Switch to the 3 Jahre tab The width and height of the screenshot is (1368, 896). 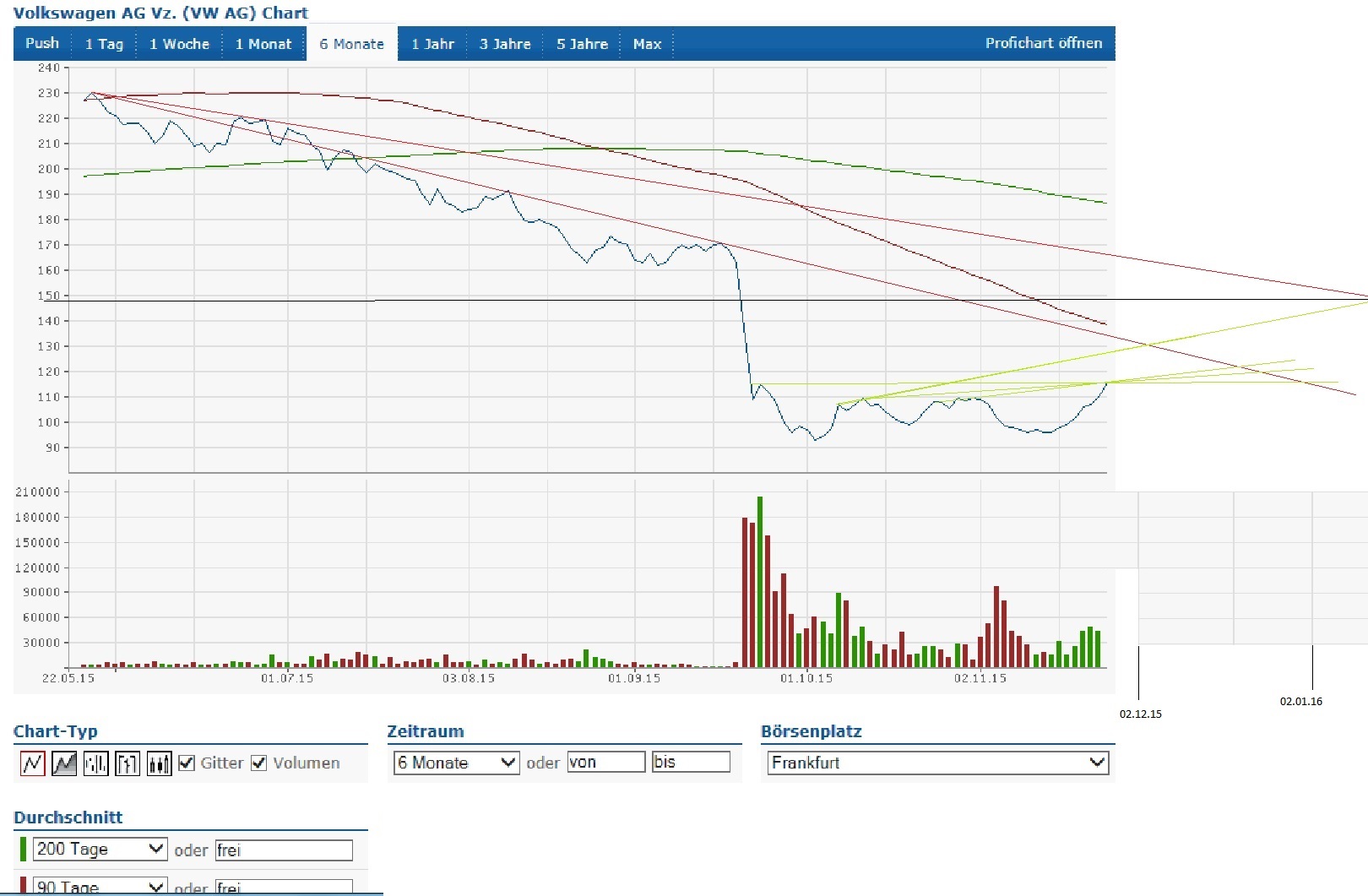(x=505, y=44)
